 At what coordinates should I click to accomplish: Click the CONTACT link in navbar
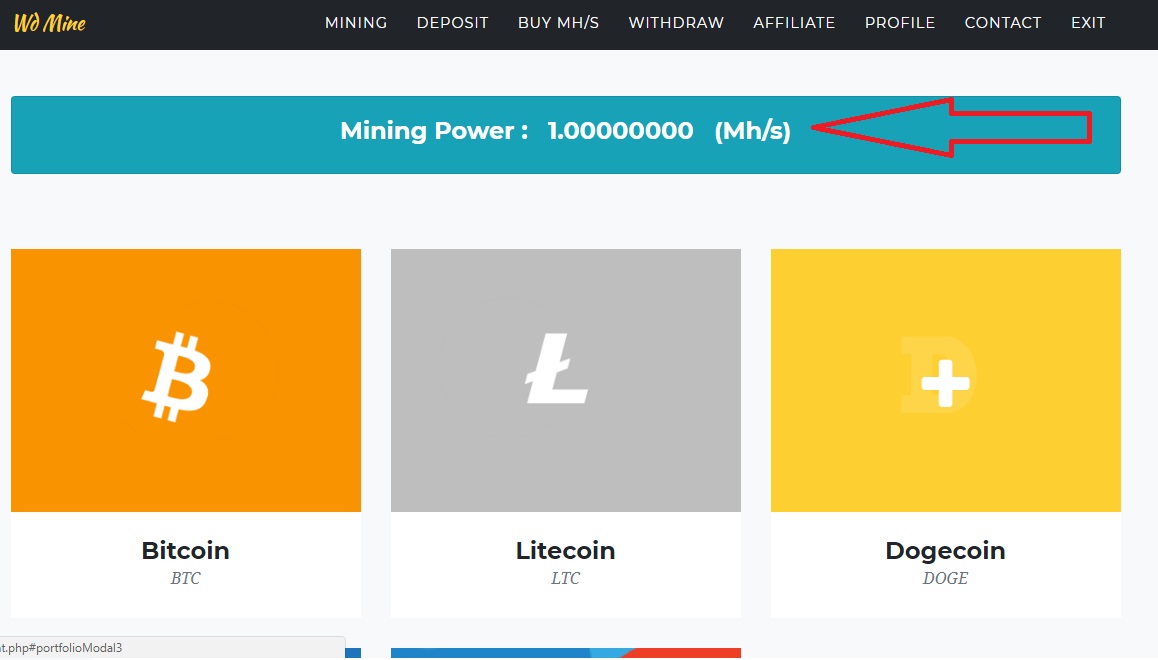pos(1003,23)
